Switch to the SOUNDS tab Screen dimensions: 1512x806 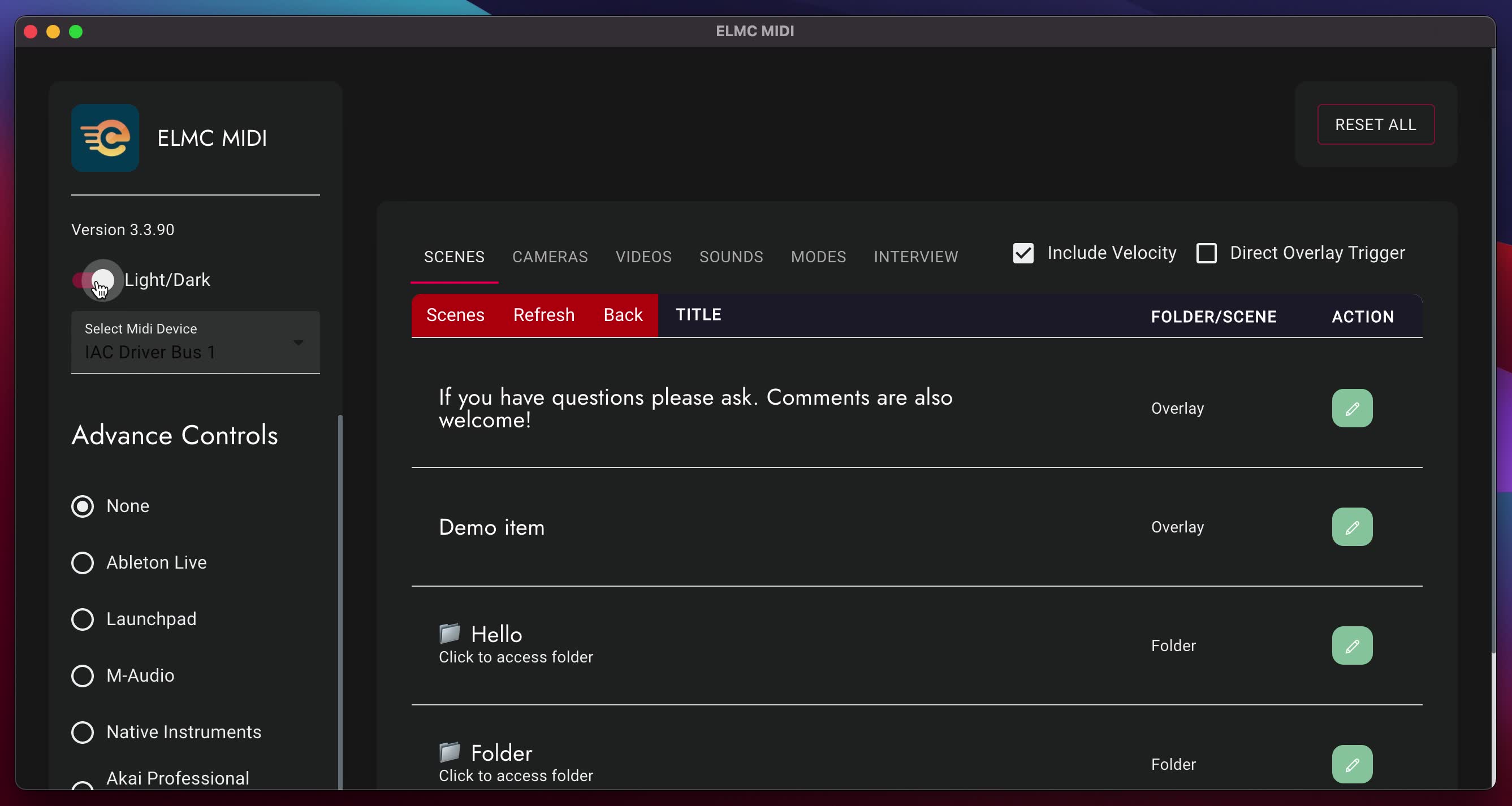pos(731,257)
